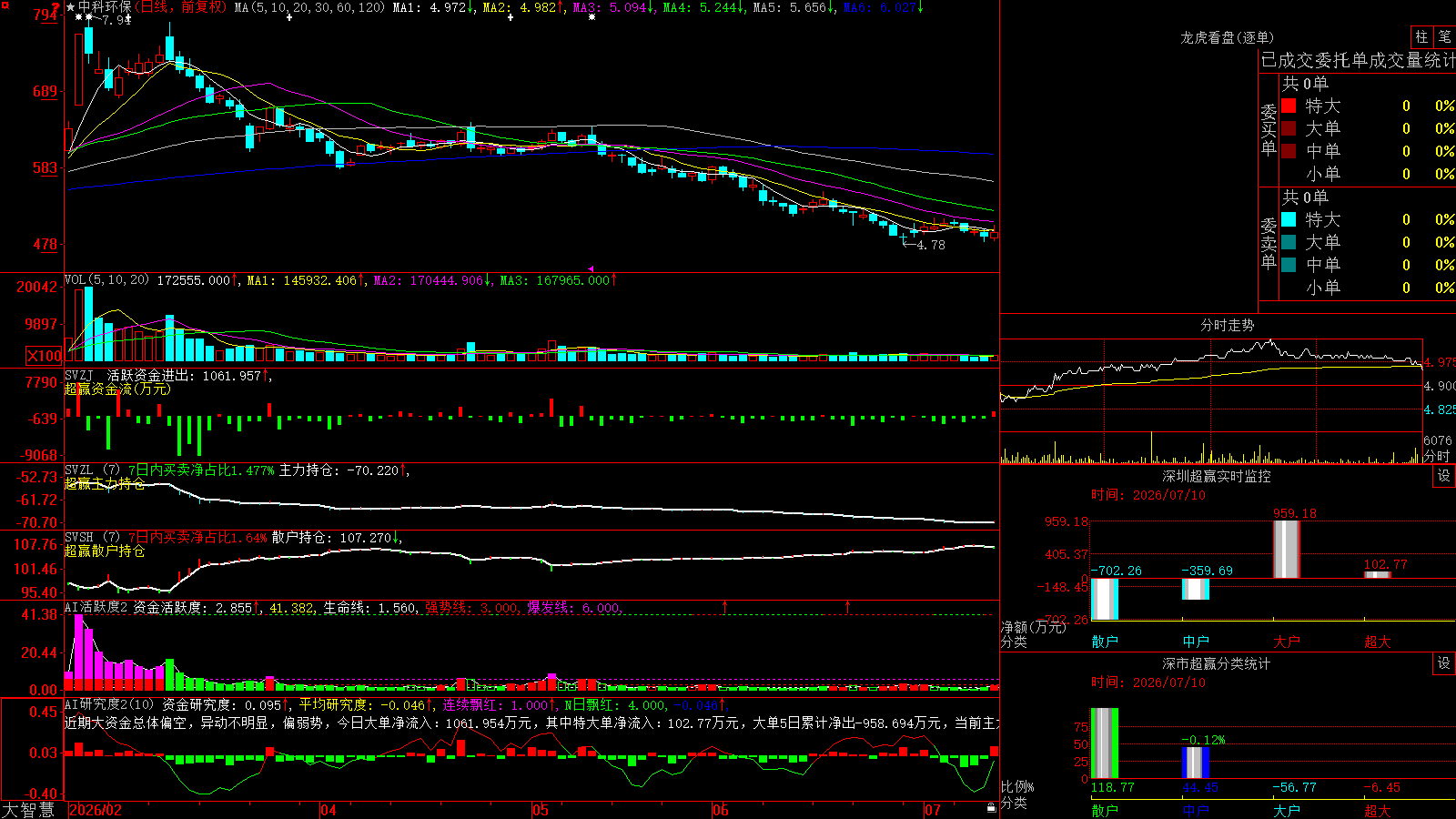Click the red question mark icon near 794
Screen dimensions: 1456x819
pos(56,7)
